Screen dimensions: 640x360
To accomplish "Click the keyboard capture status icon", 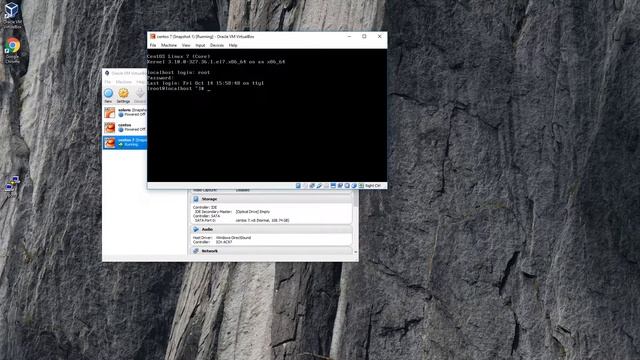I will coord(361,186).
